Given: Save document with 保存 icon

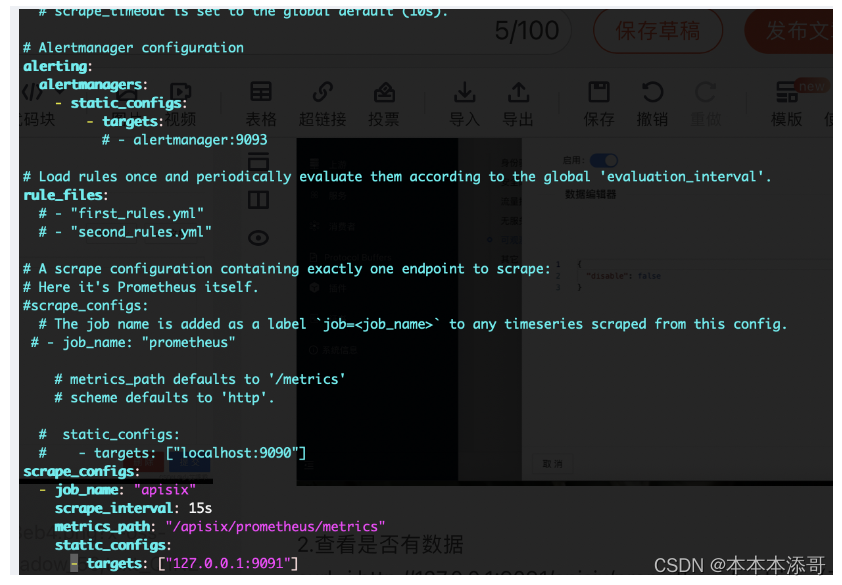Looking at the screenshot, I should [599, 103].
